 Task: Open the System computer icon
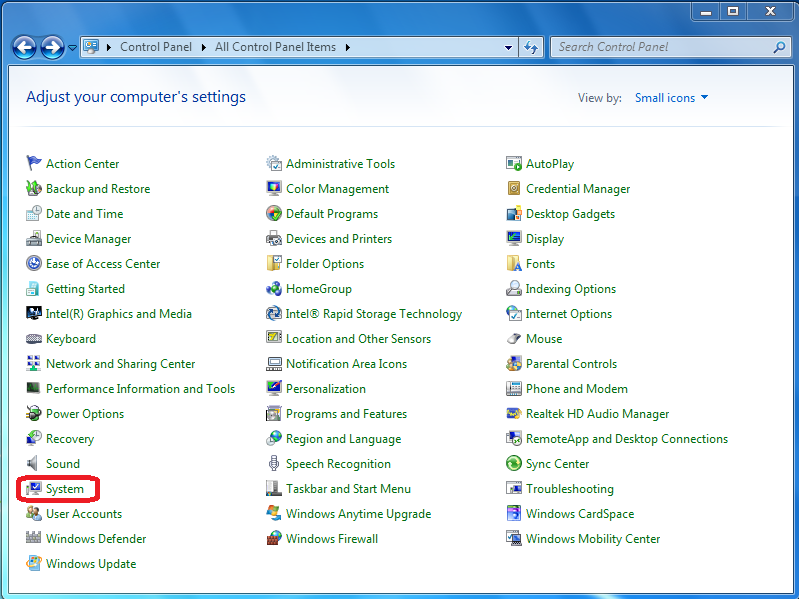[x=34, y=488]
